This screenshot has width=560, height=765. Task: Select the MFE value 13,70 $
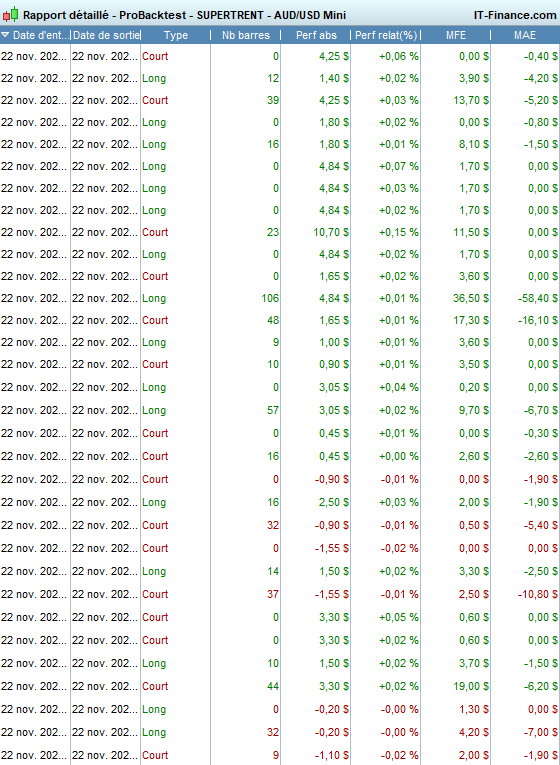pos(471,100)
